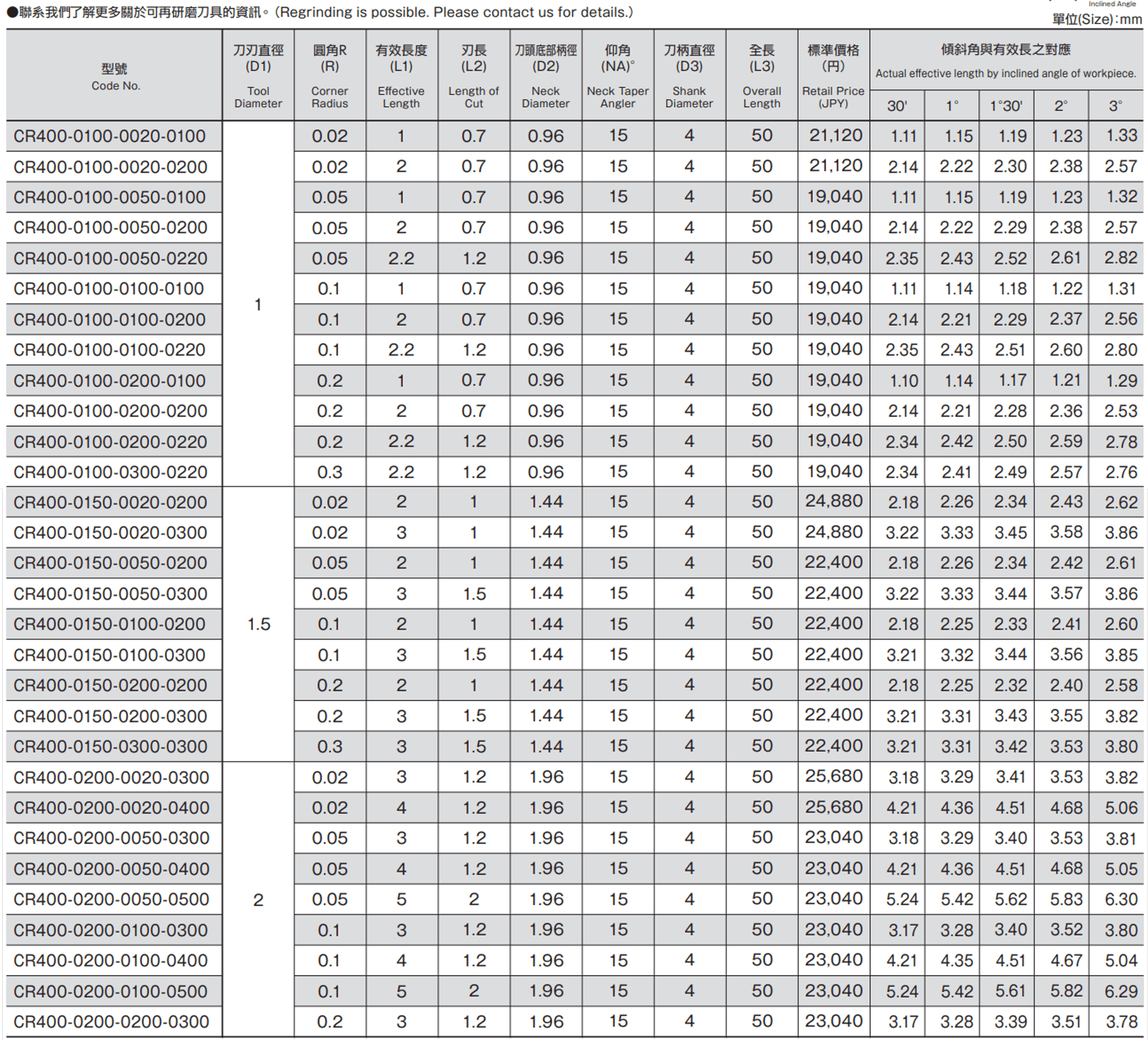This screenshot has height=1040, width=1148.
Task: Click code CR400-0150-0200-0300
Action: tap(110, 716)
